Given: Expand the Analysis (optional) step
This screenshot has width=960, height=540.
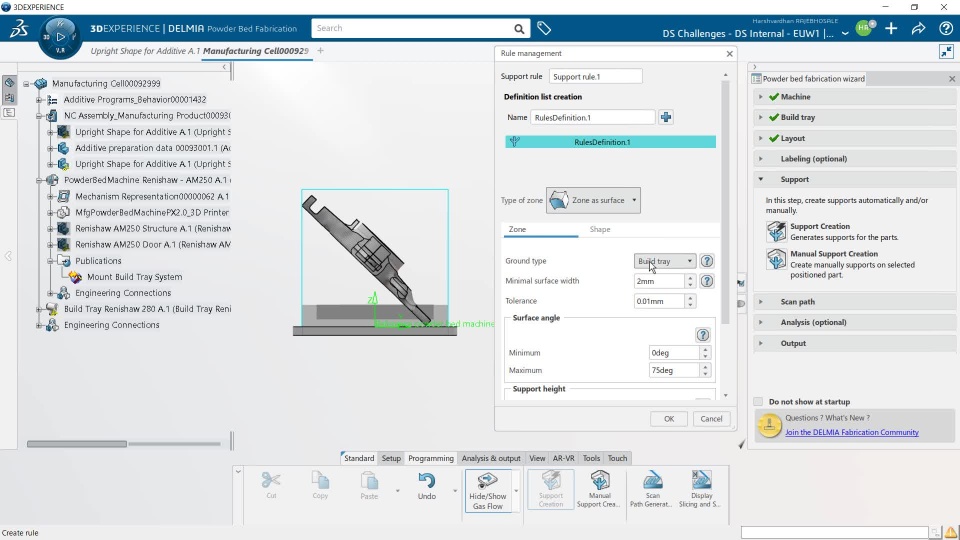Looking at the screenshot, I should pos(761,322).
